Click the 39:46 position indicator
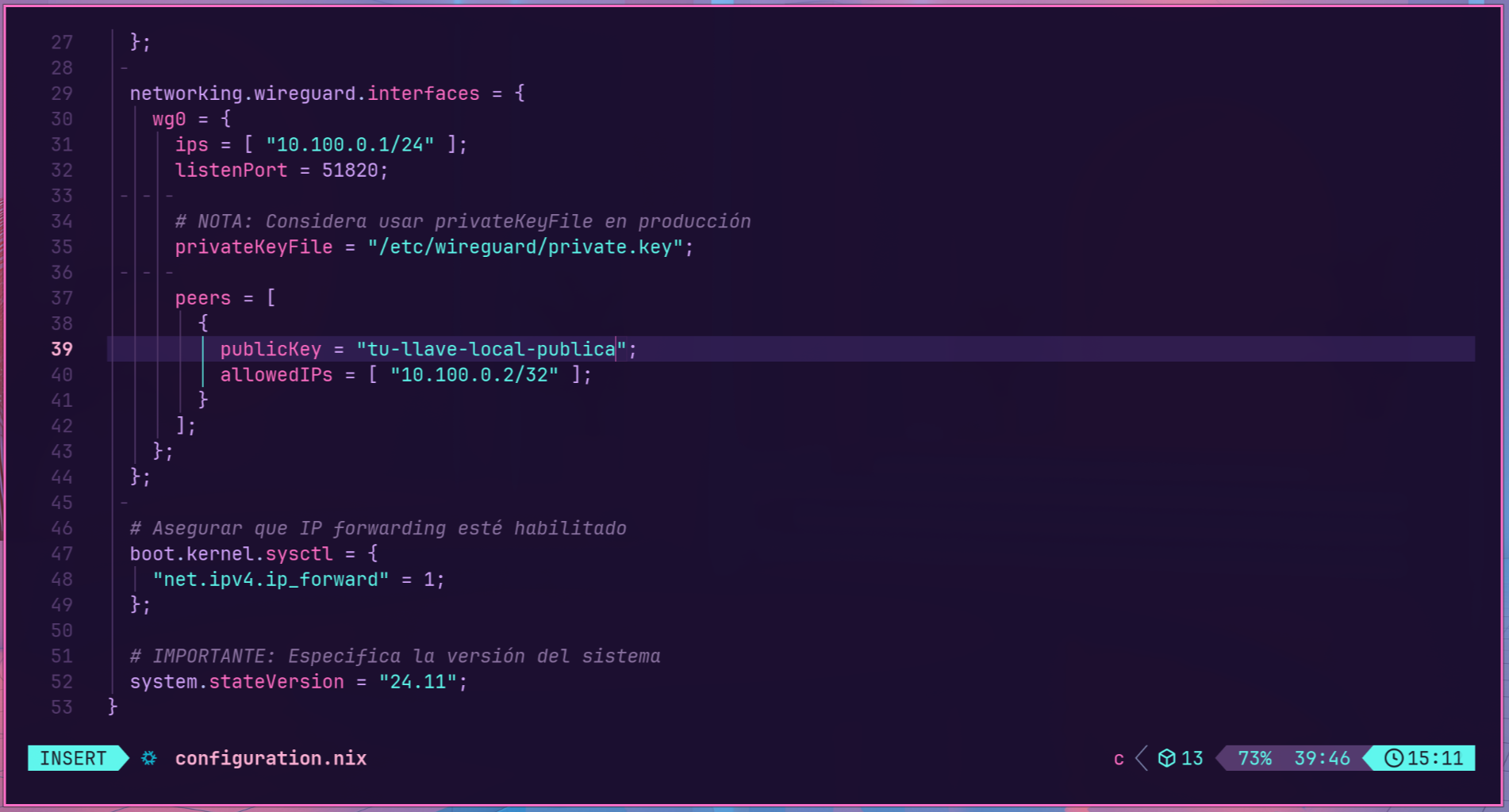Screen dimensions: 1509x812 [1321, 758]
